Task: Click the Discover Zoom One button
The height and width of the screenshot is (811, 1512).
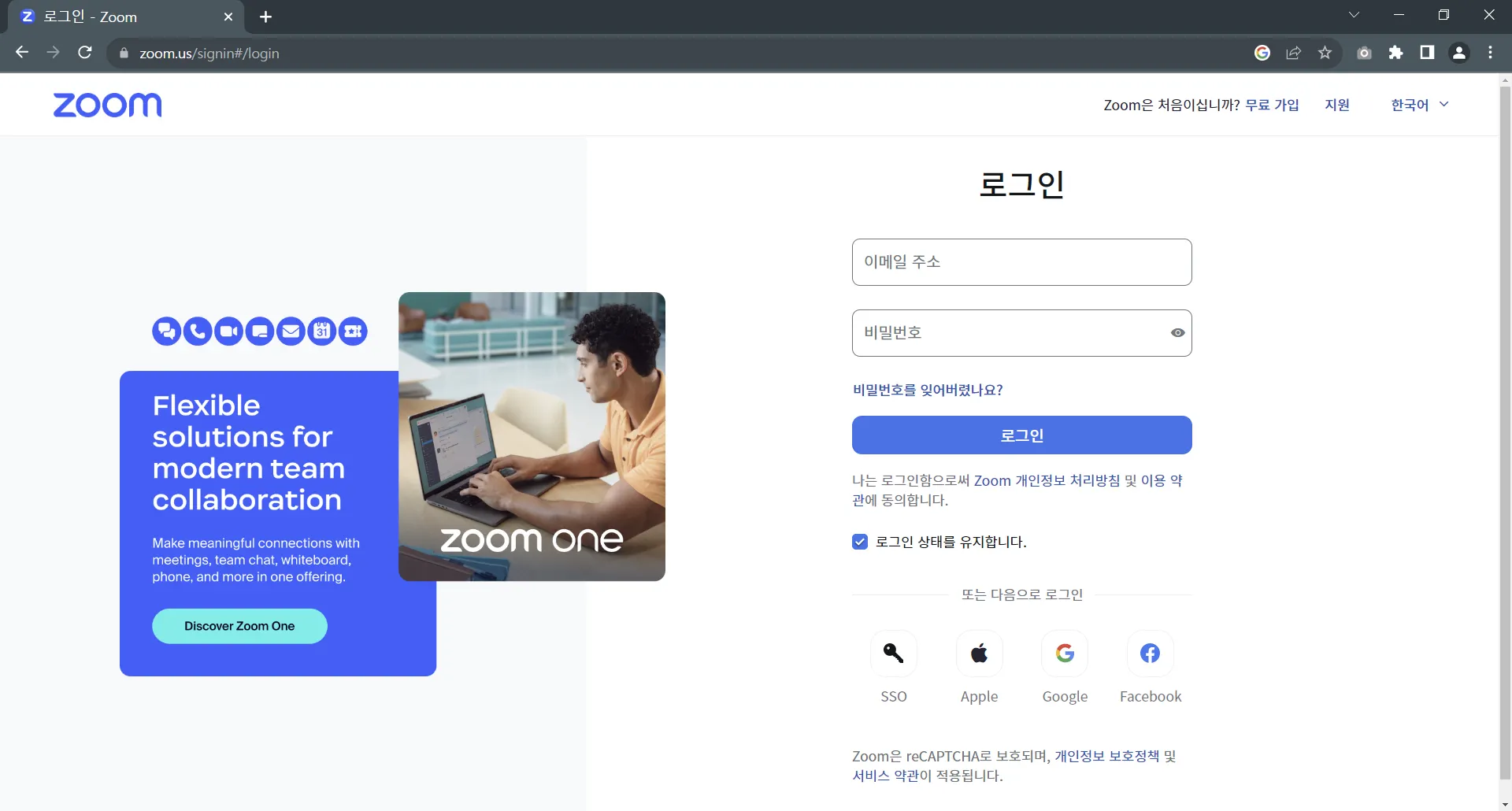Action: coord(239,626)
